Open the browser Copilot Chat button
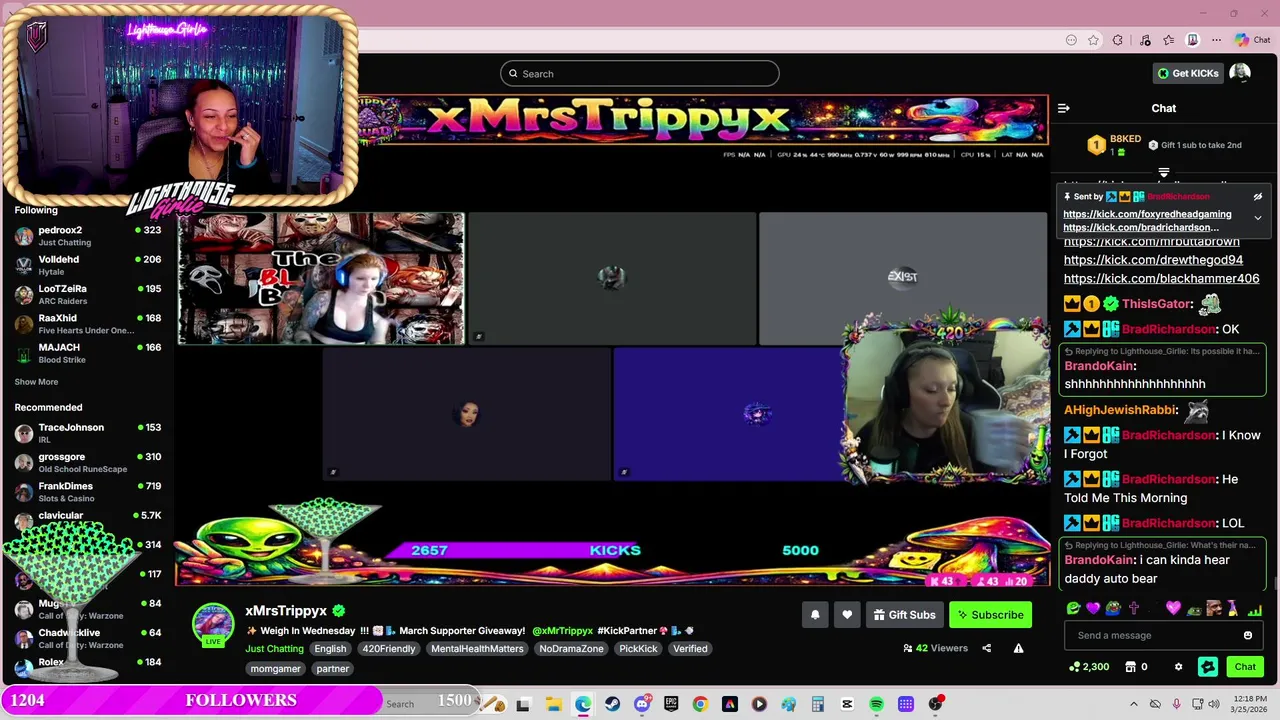The image size is (1280, 720). (x=1252, y=40)
